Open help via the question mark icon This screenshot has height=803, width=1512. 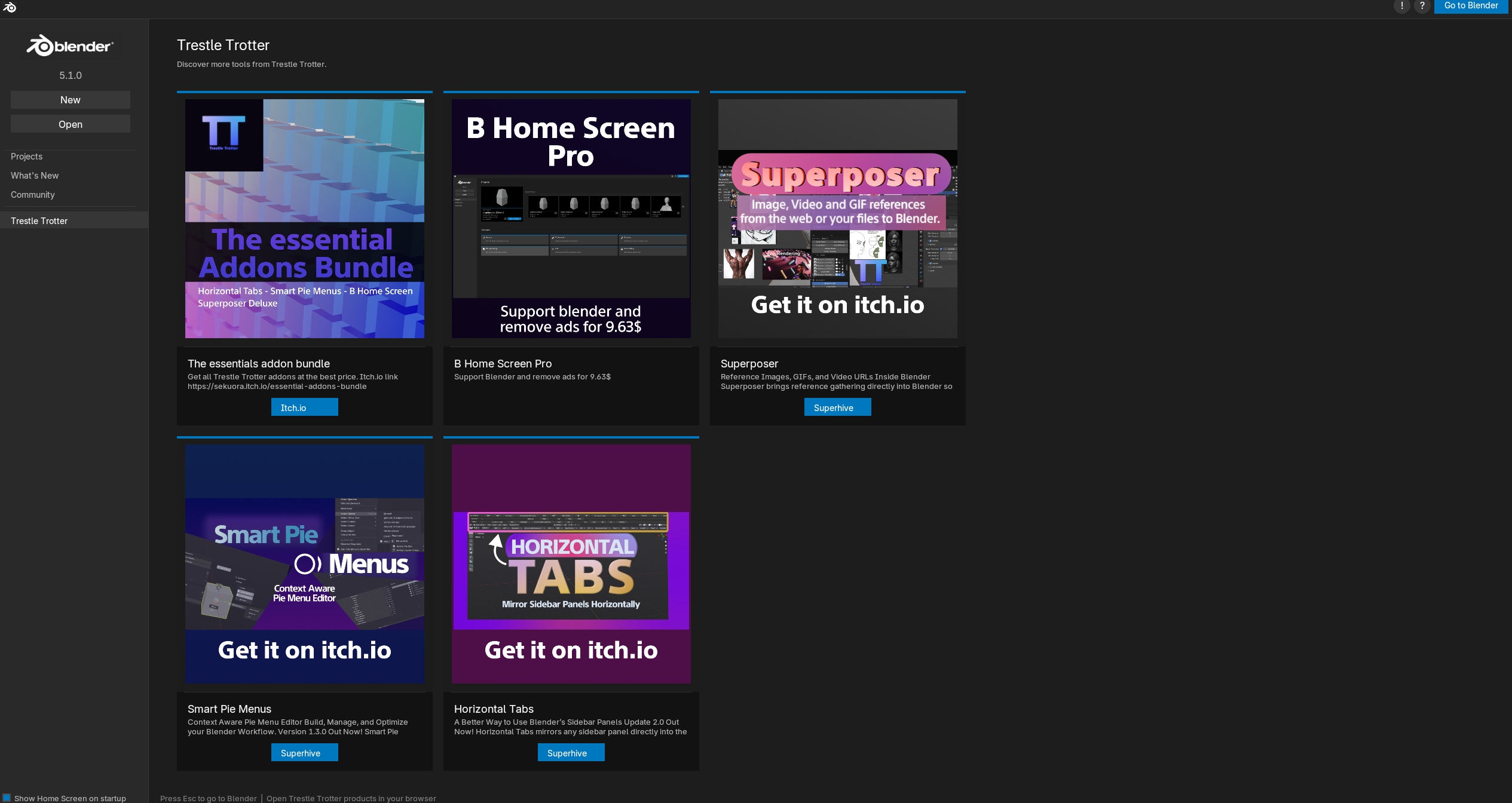coord(1422,6)
